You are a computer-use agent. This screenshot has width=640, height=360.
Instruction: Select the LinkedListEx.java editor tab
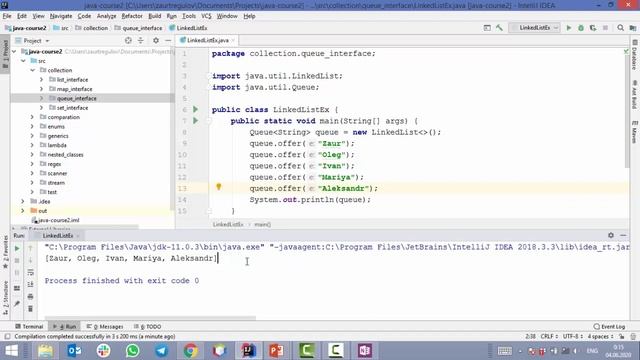tap(207, 40)
